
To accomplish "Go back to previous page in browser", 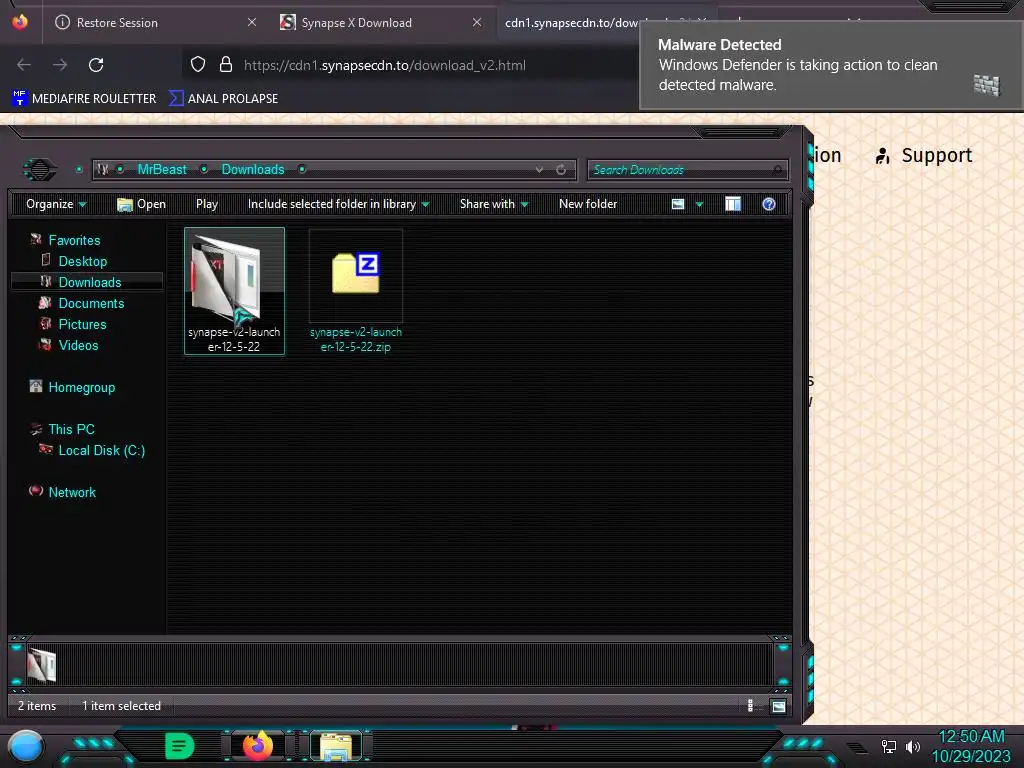I will [24, 65].
